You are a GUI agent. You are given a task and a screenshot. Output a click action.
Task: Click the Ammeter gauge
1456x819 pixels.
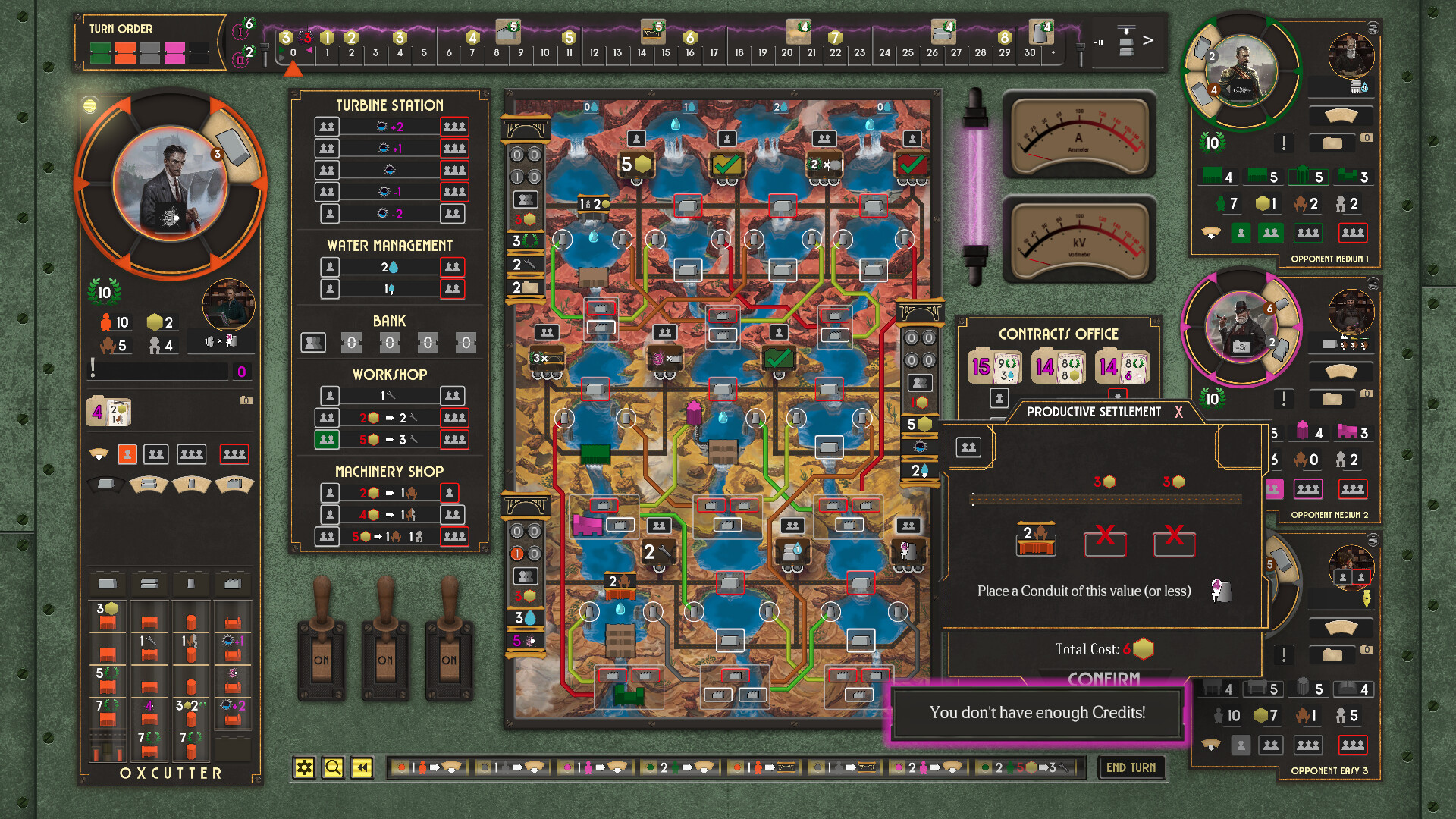(x=1078, y=135)
